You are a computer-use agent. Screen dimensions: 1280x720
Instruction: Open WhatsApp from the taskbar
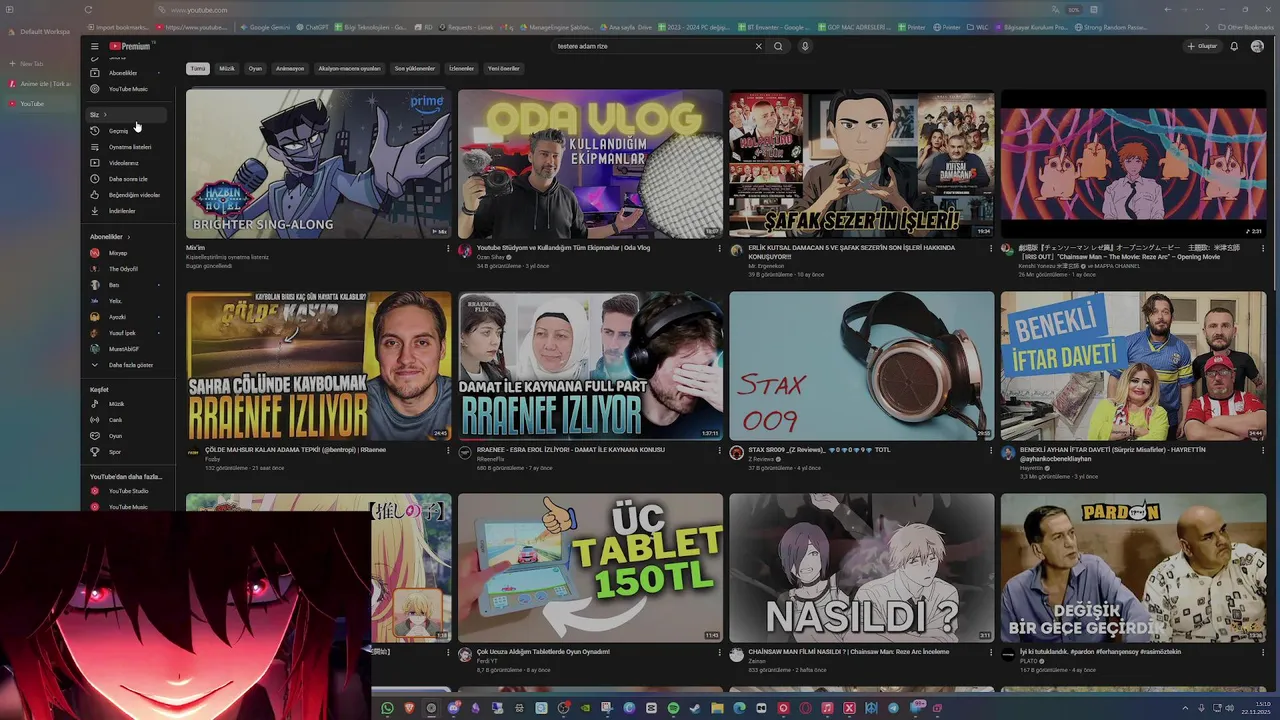(x=387, y=708)
